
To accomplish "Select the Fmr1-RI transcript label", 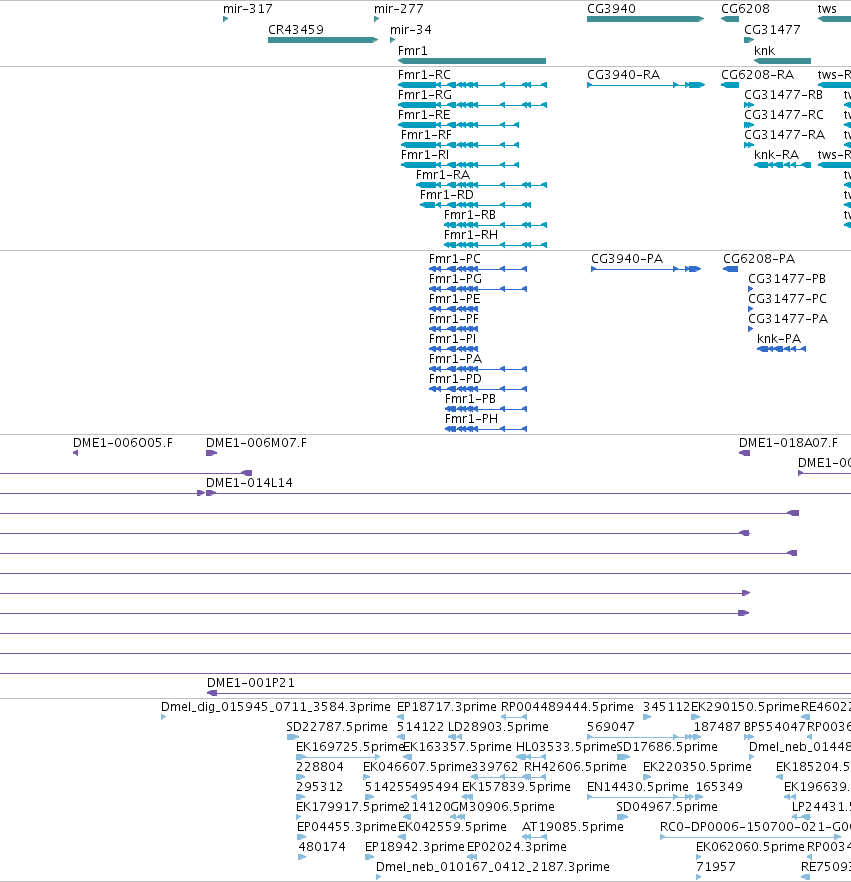I will point(425,155).
